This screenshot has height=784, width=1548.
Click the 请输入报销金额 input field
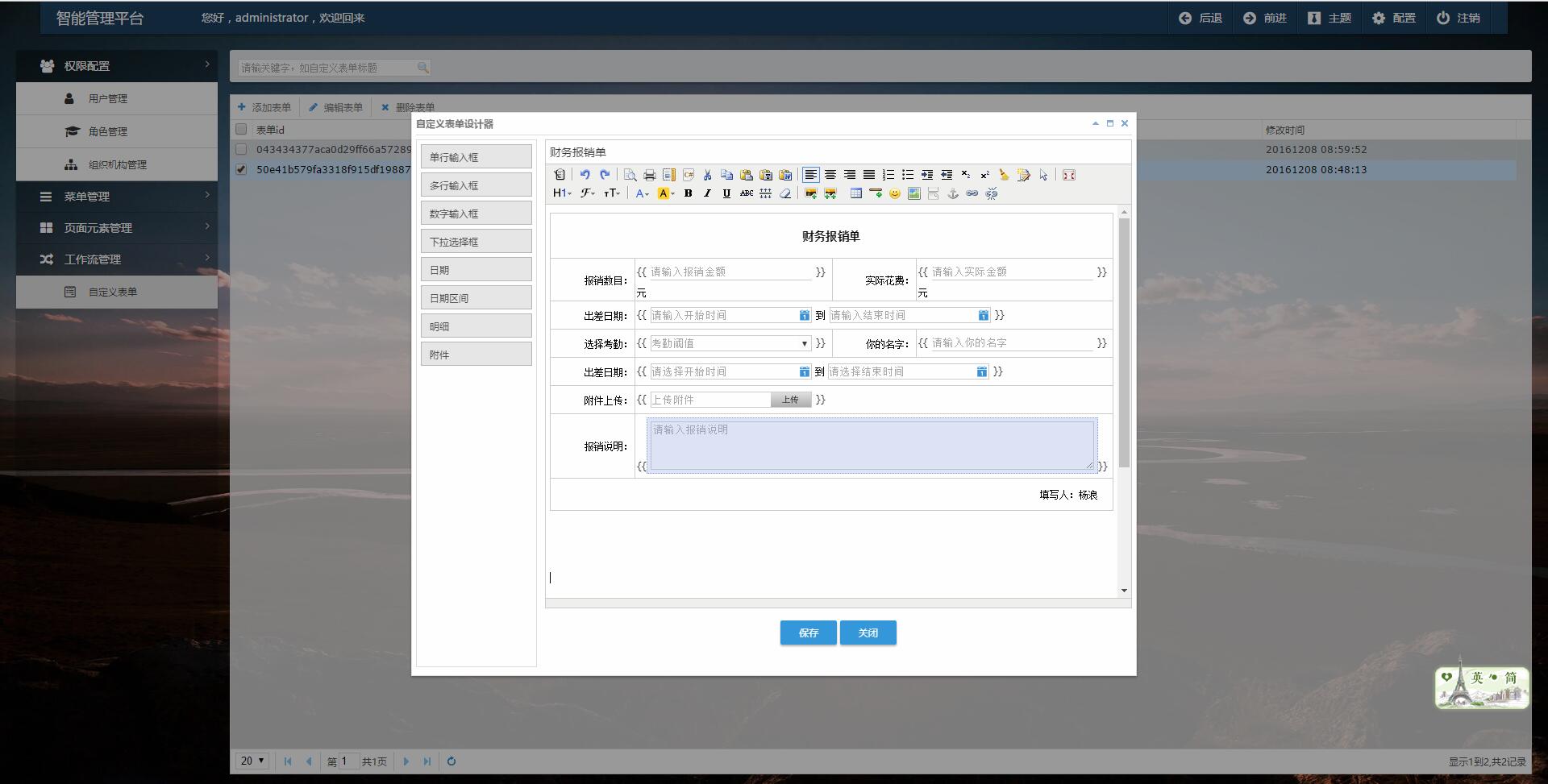(730, 272)
